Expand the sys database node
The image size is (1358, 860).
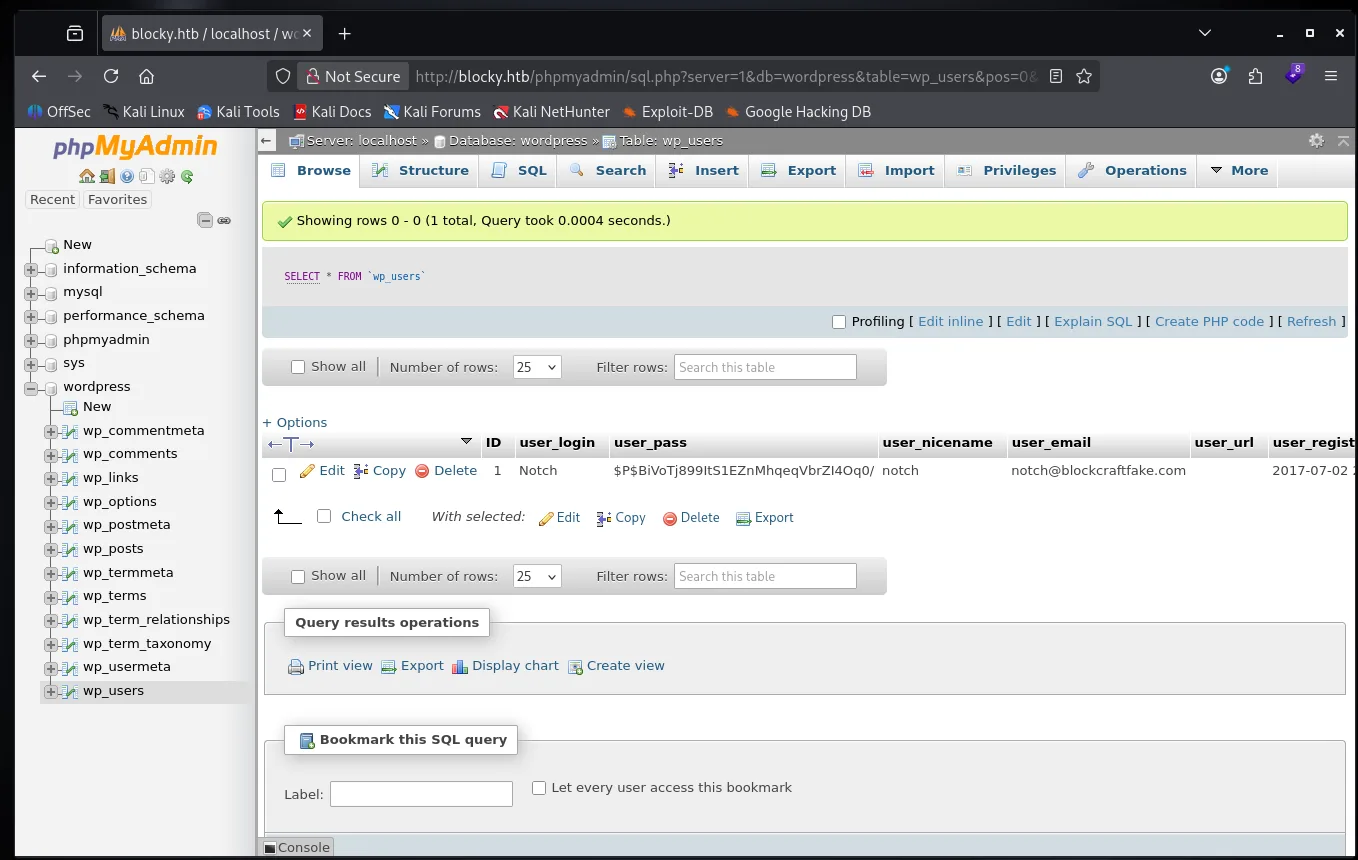[x=31, y=365]
